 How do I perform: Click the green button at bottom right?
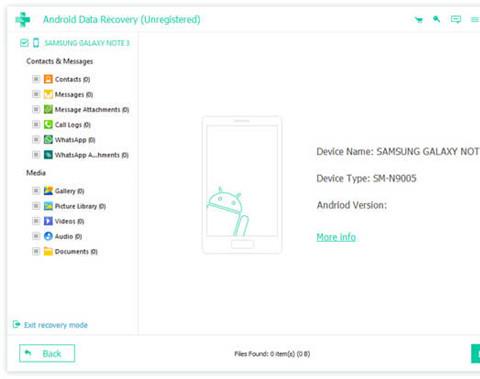pos(476,354)
